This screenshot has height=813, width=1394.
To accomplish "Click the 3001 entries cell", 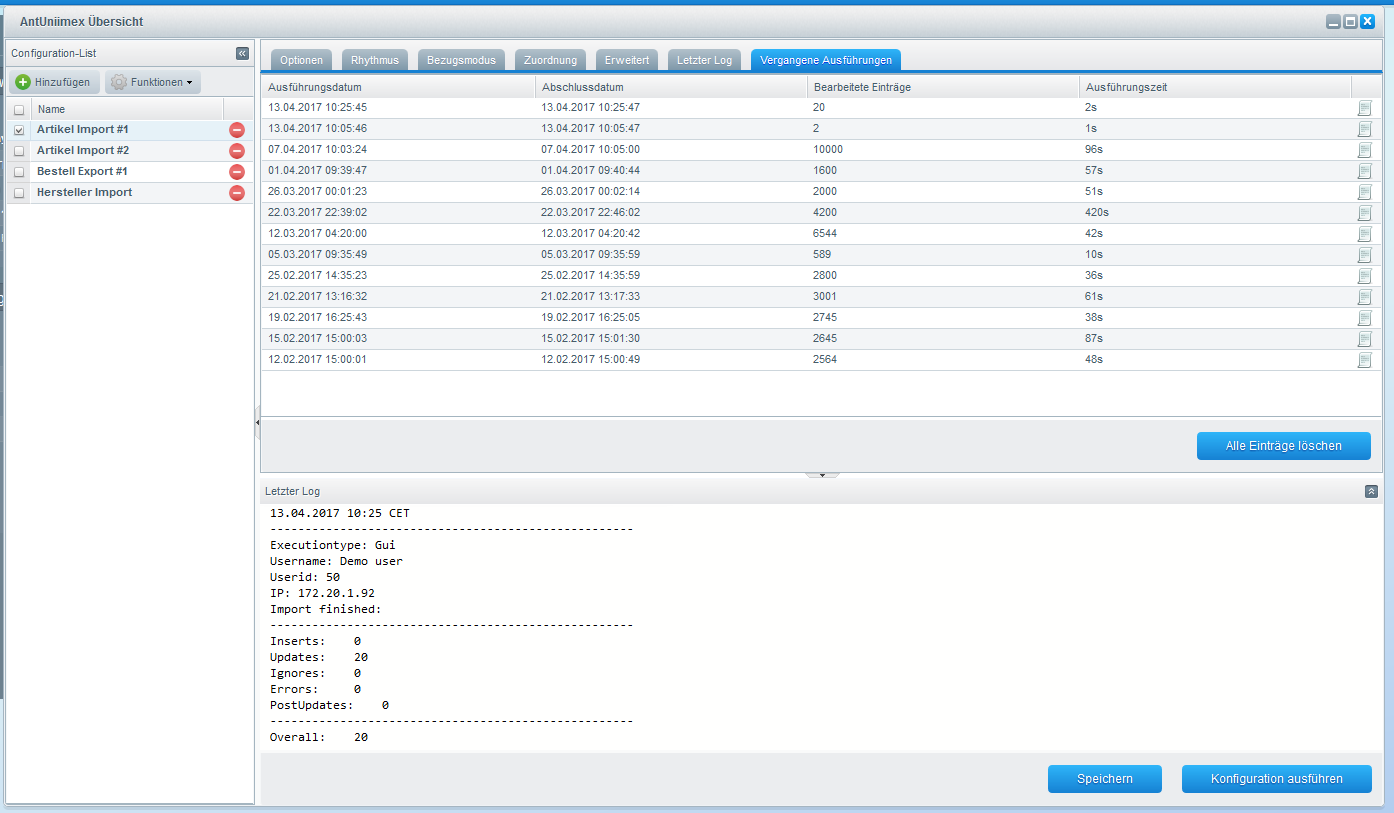I will tap(943, 297).
